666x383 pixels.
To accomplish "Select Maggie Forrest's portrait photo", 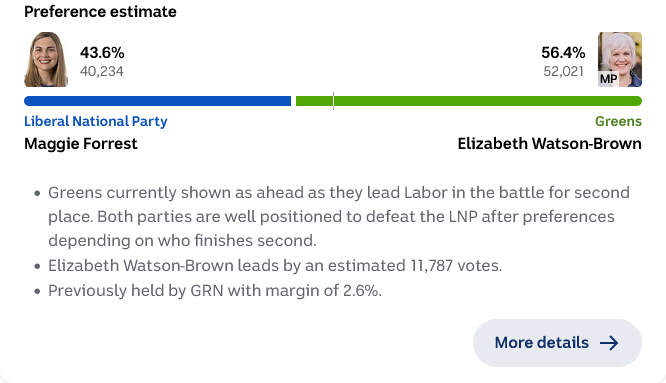I will coord(46,59).
